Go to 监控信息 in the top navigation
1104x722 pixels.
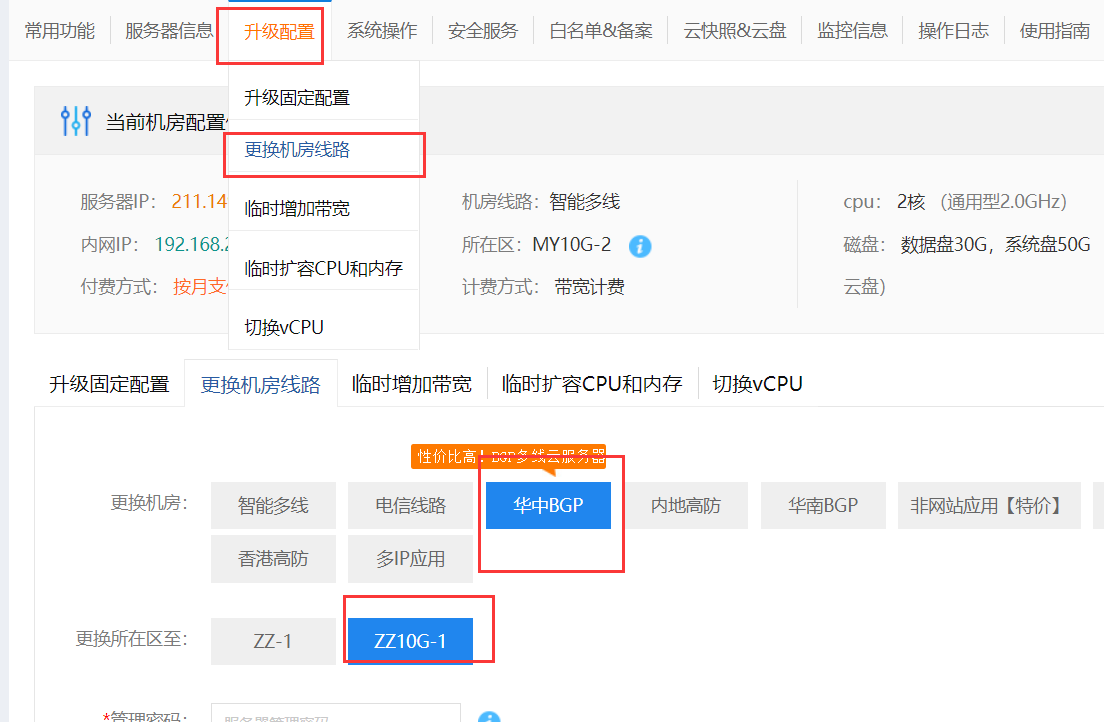click(x=852, y=31)
